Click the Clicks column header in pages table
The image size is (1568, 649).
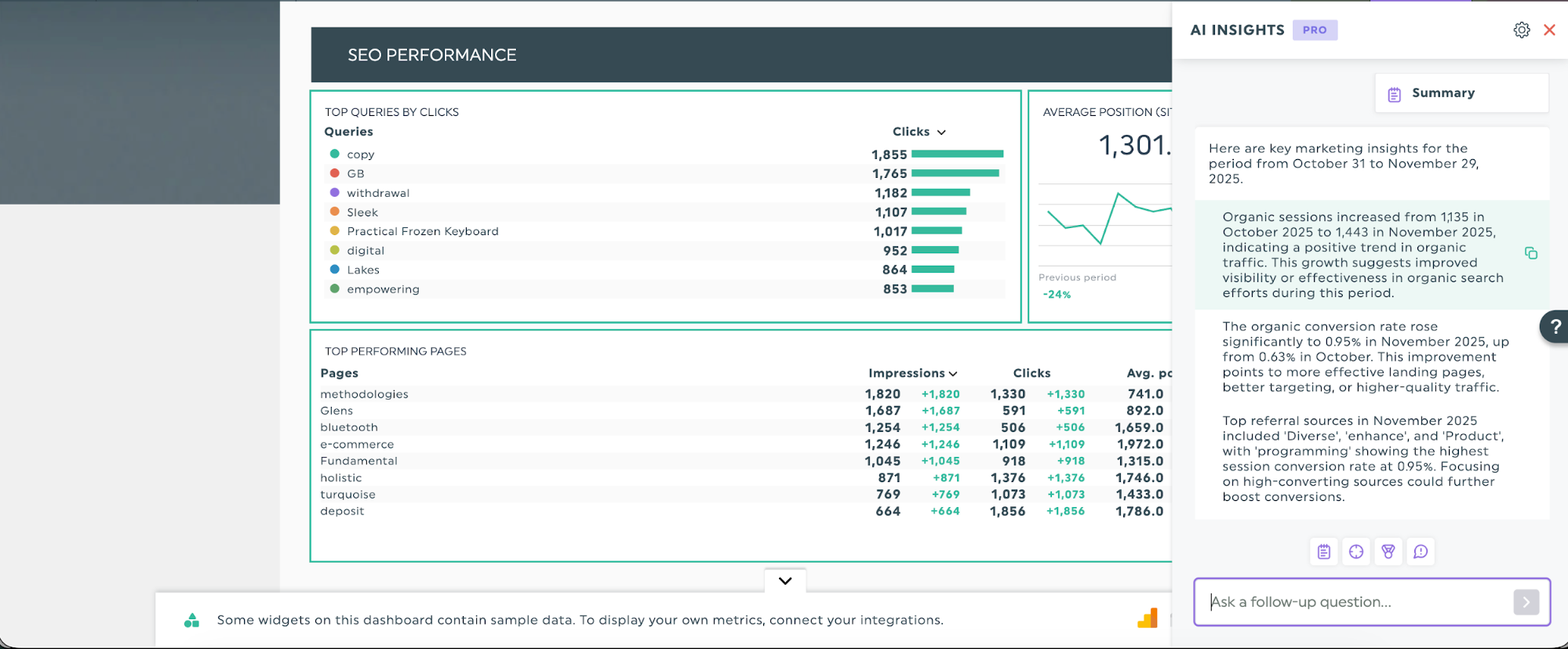[1031, 373]
